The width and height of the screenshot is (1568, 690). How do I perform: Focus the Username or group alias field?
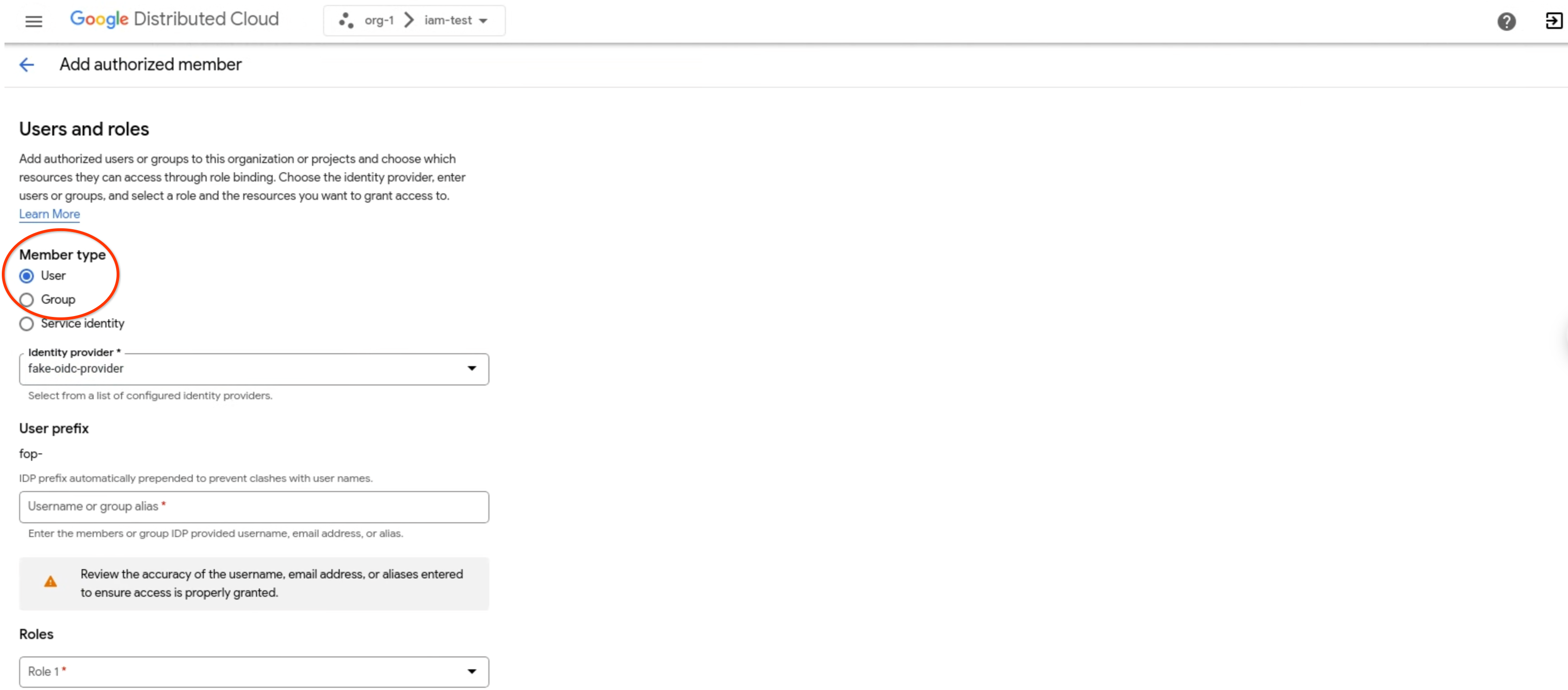(x=254, y=507)
